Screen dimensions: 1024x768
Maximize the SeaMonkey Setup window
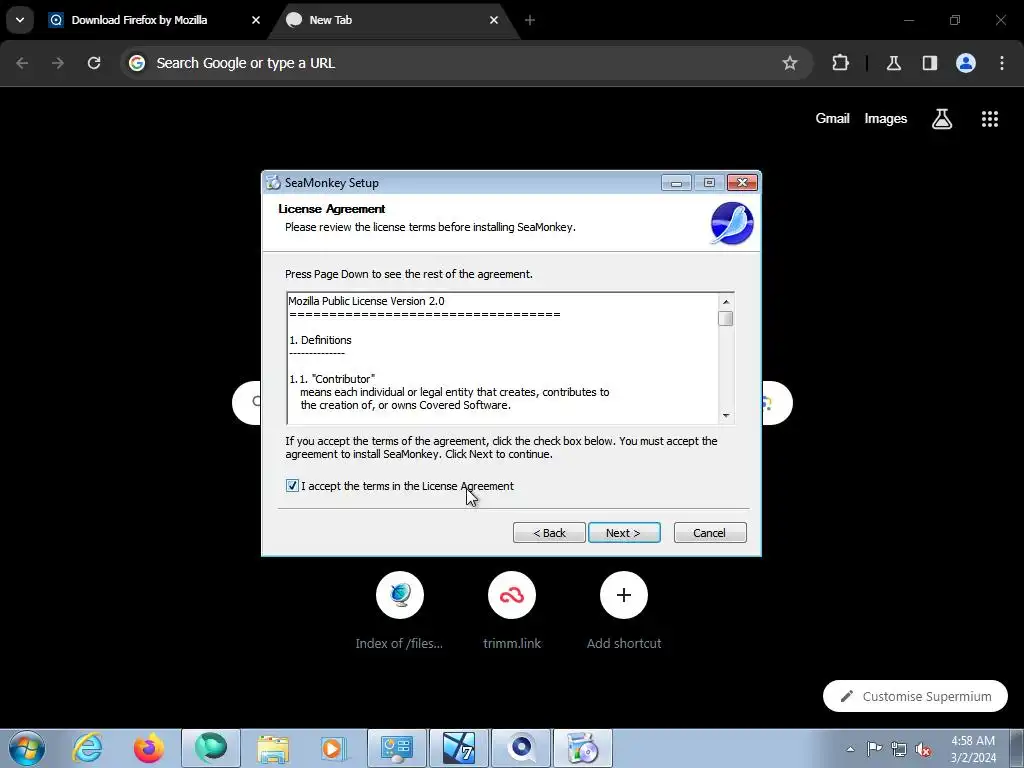click(x=709, y=183)
